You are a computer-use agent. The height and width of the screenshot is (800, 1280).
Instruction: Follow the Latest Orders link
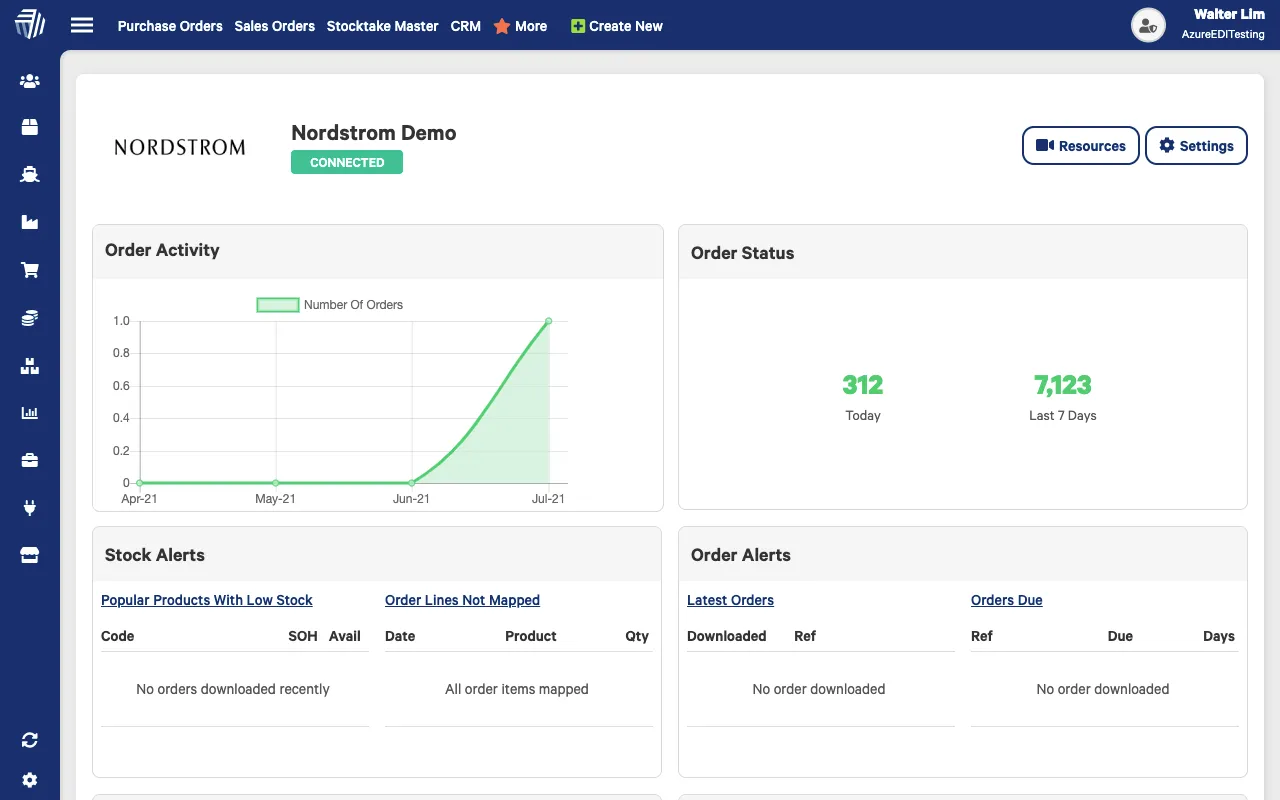[x=730, y=600]
